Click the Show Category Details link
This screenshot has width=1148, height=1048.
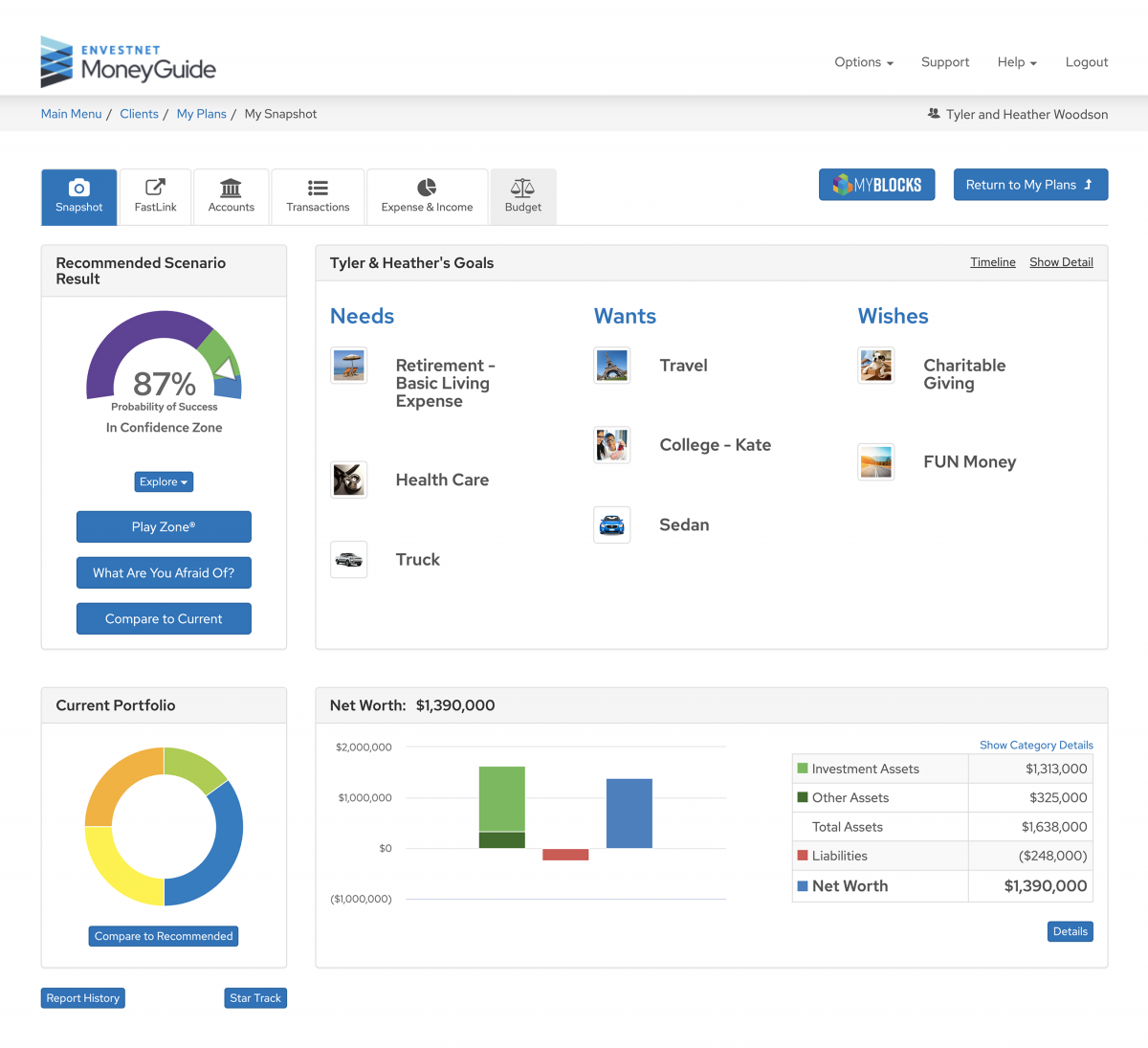pos(1036,745)
